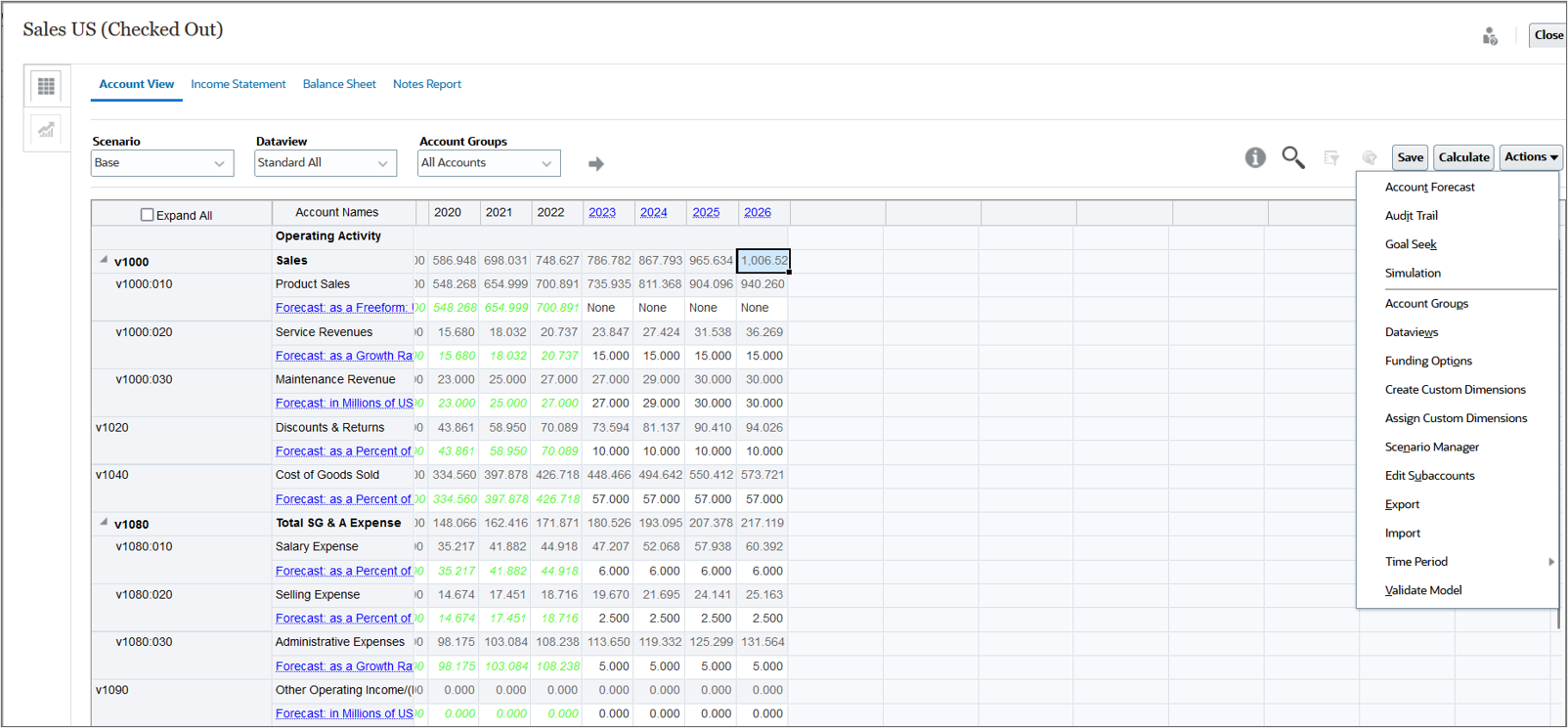Open the Actions dropdown button
The height and width of the screenshot is (728, 1568).
1531,157
